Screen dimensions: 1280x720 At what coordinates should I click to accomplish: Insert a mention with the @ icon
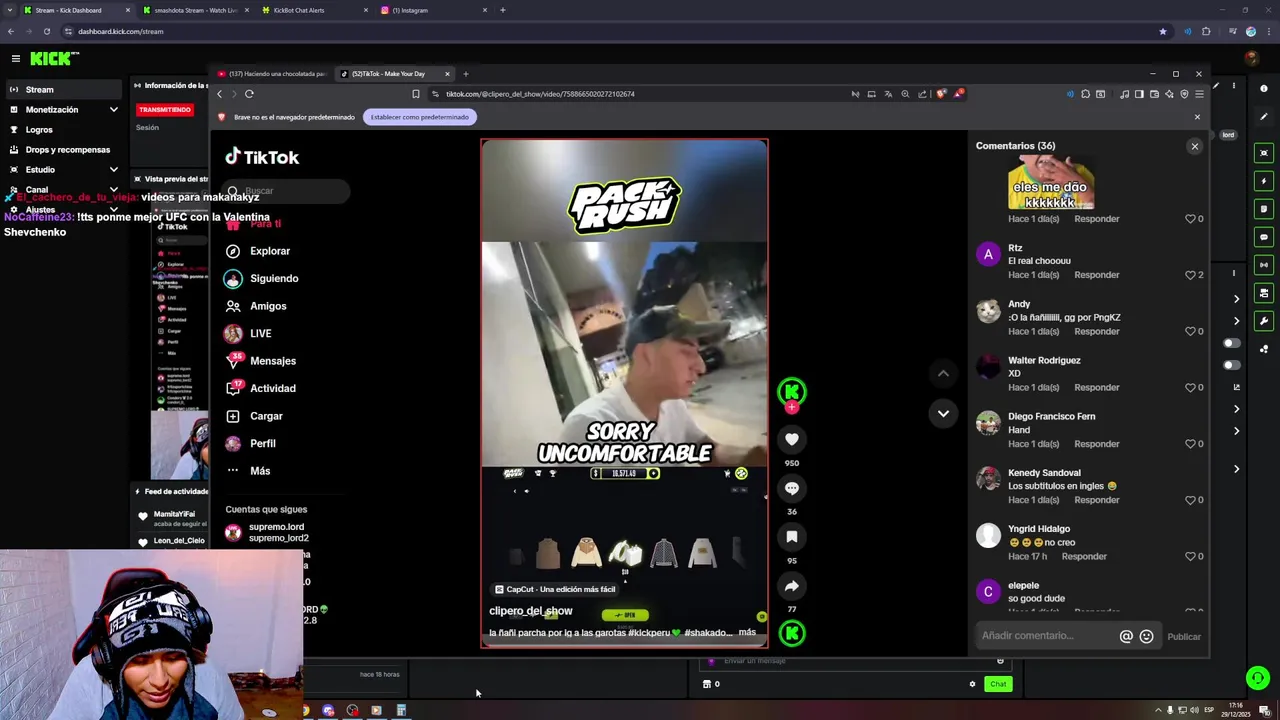coord(1126,636)
